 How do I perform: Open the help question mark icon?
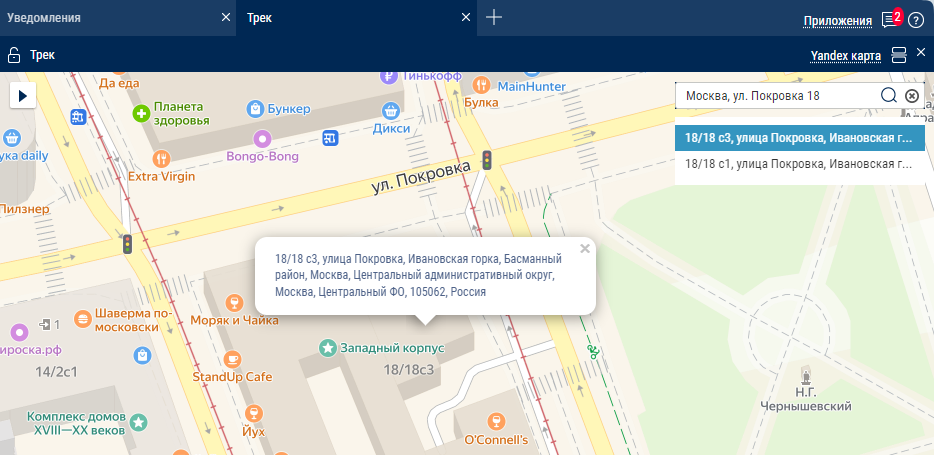coord(915,20)
